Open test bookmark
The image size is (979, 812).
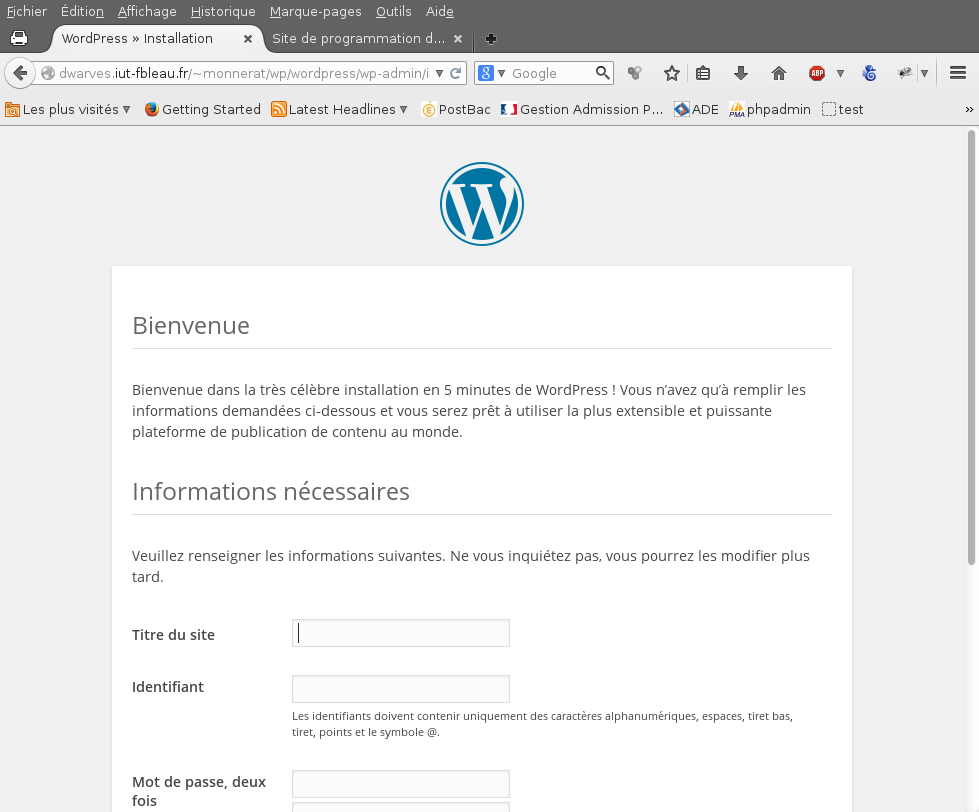(x=842, y=109)
